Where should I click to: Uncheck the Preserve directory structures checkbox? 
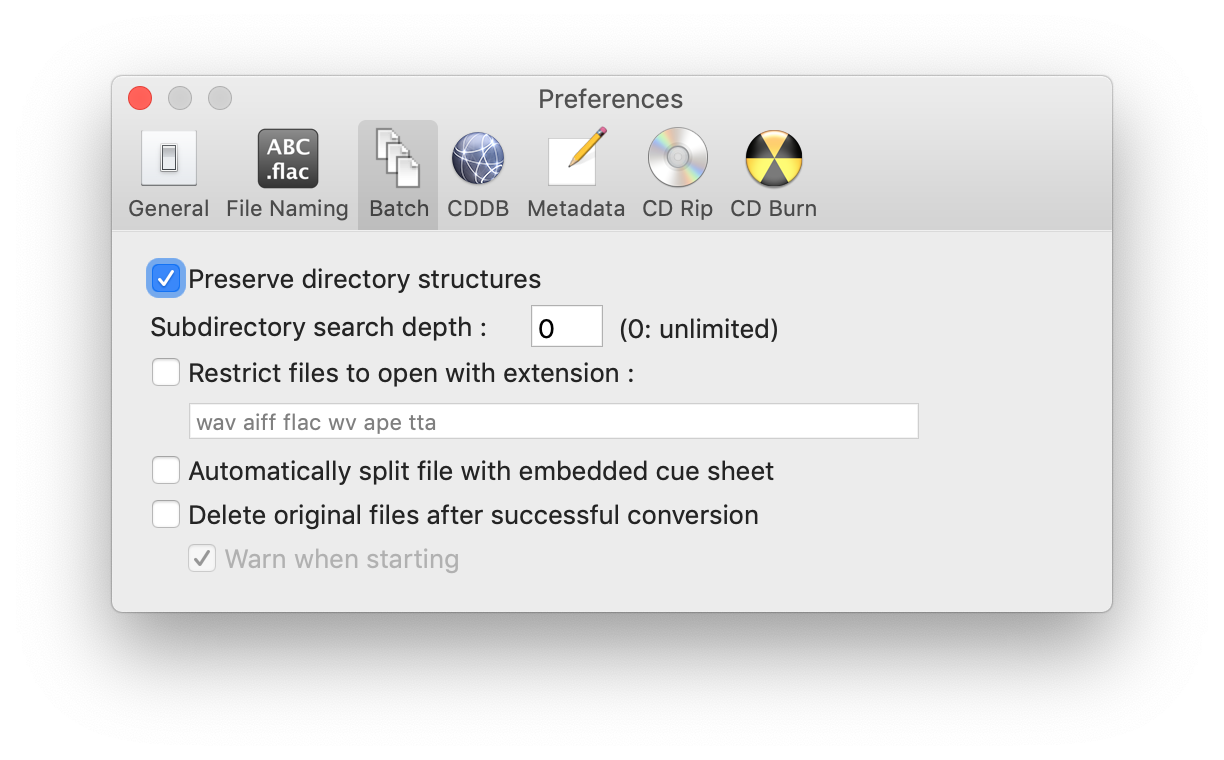pyautogui.click(x=166, y=278)
